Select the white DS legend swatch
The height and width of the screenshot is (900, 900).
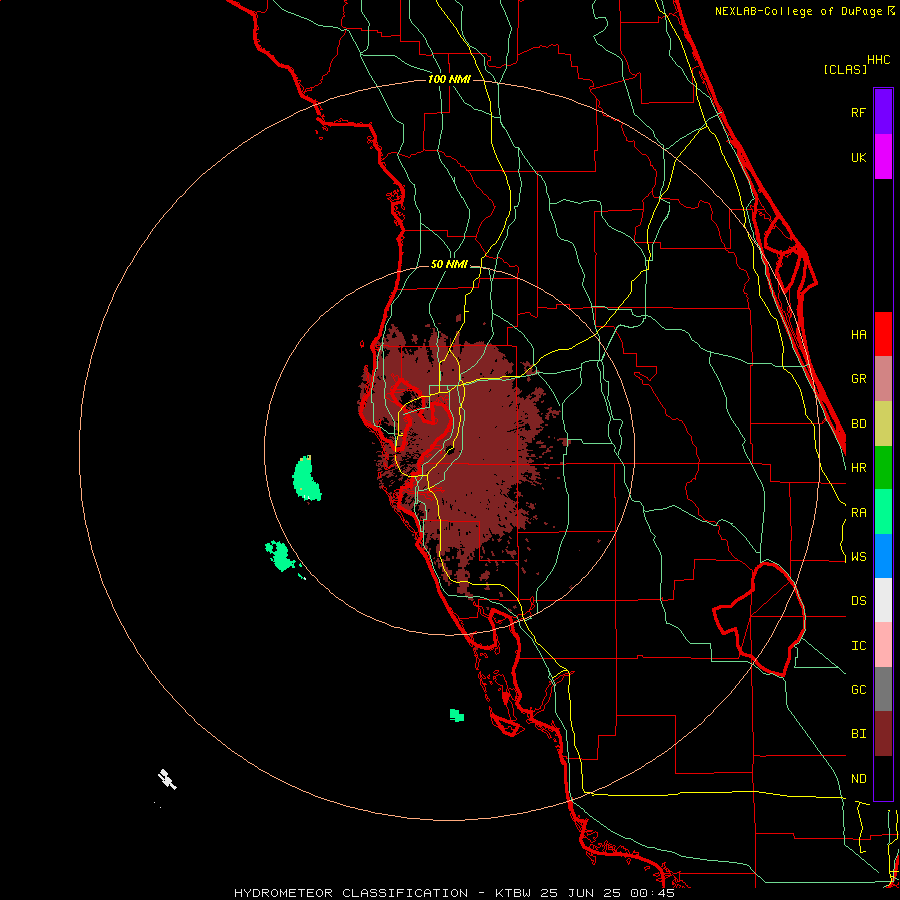tap(883, 600)
